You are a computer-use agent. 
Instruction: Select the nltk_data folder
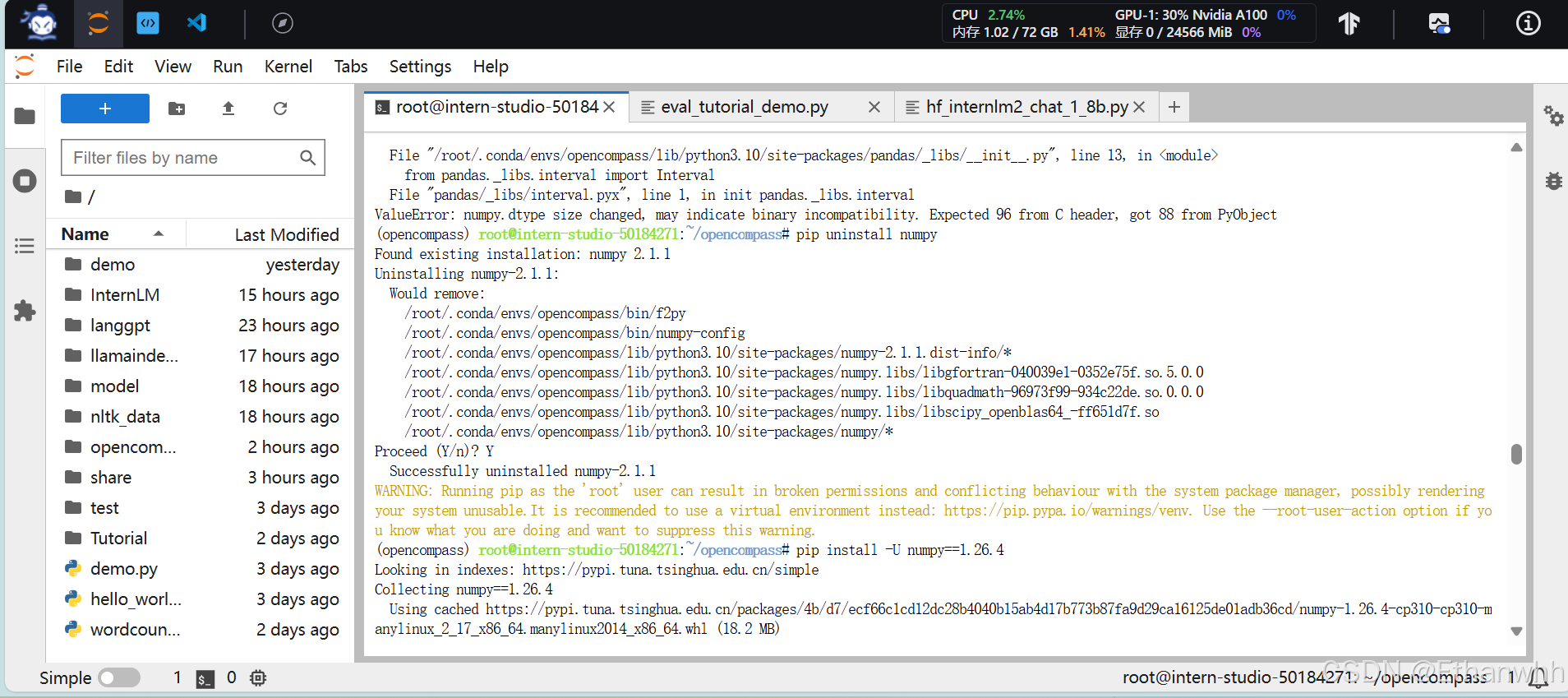(200, 417)
